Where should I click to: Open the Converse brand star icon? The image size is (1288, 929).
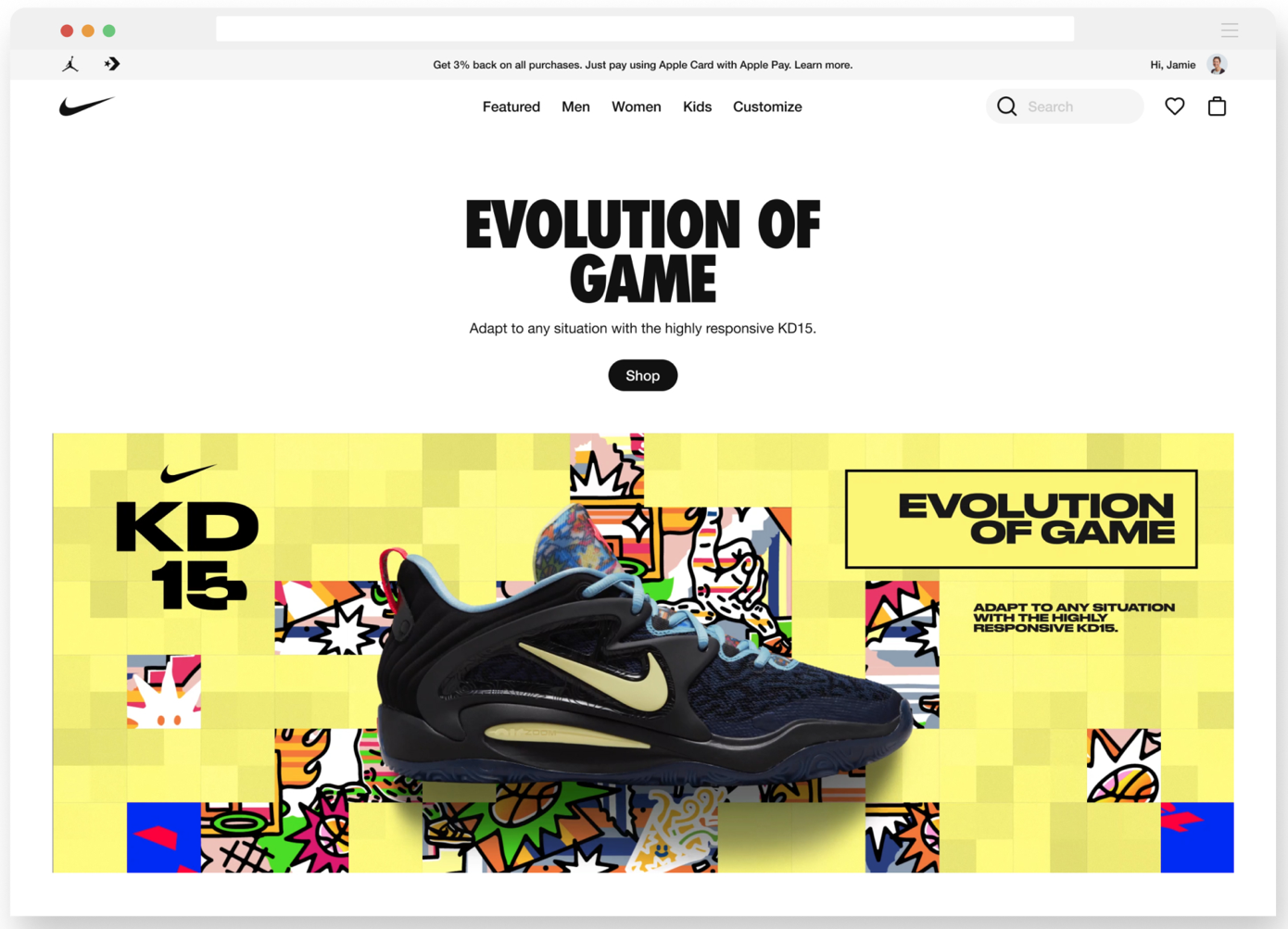[x=112, y=64]
